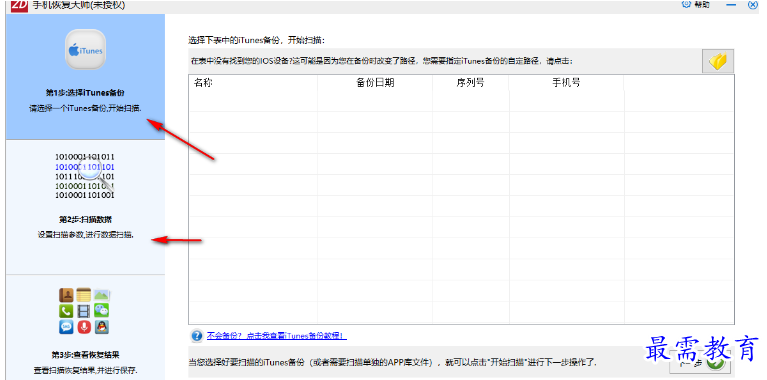Select the 第3步:查看恢复结果 step label
767x380 pixels.
tap(85, 355)
